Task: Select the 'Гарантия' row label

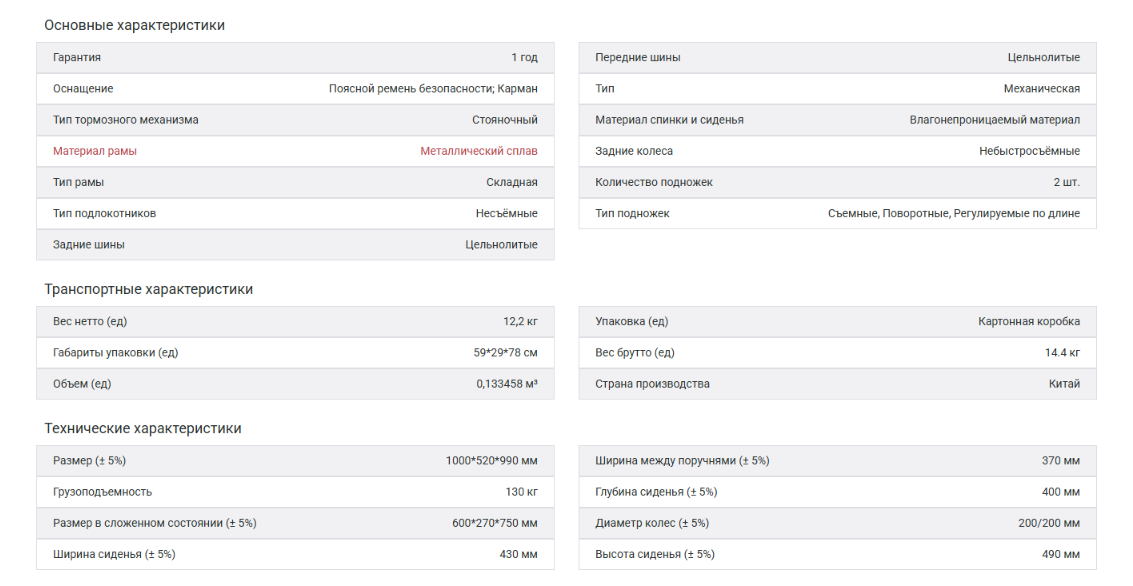Action: coord(77,58)
